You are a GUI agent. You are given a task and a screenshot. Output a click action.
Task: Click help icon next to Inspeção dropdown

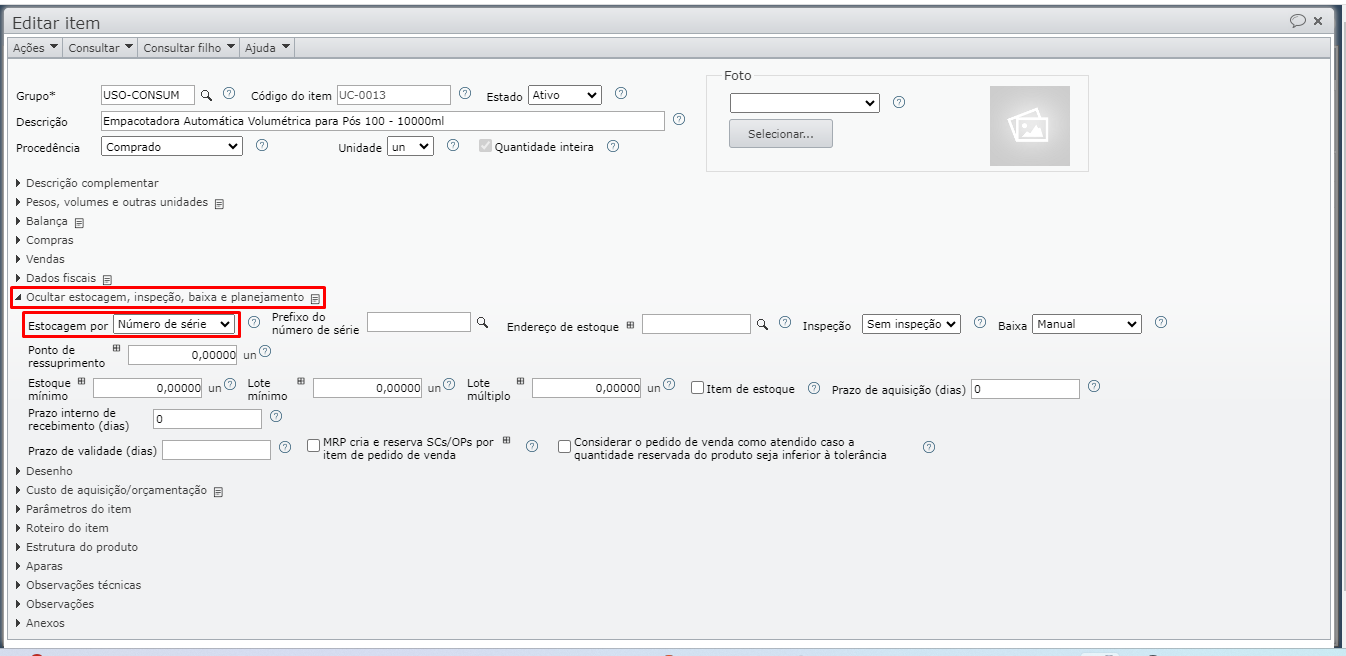click(980, 322)
